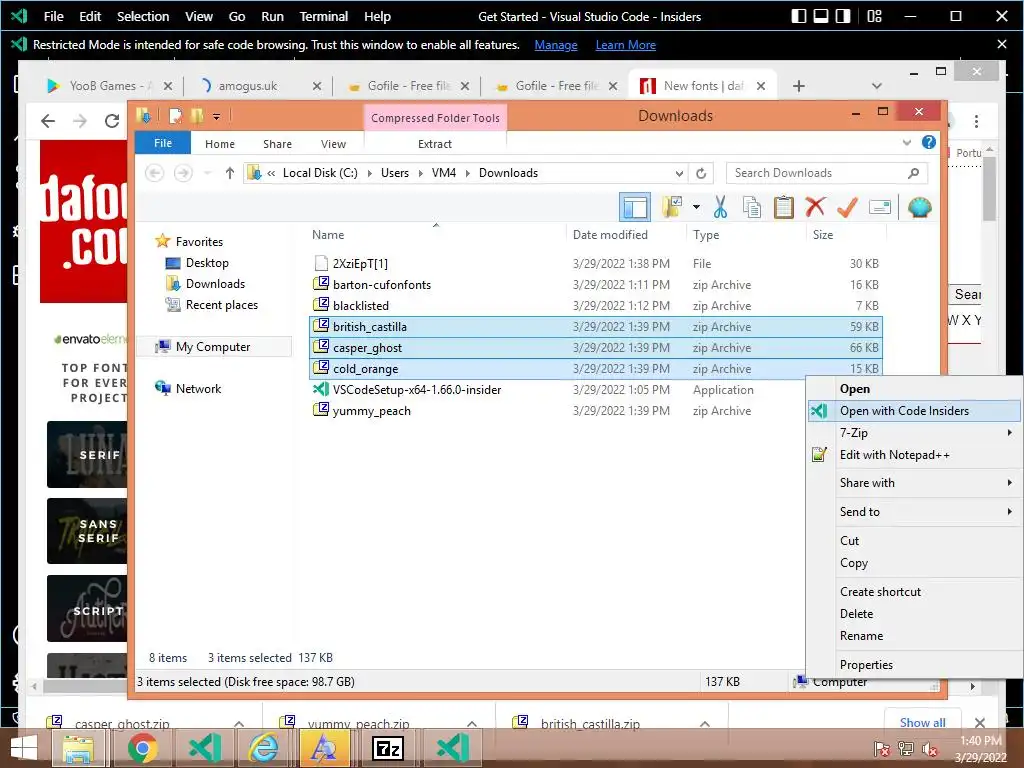
Task: Toggle the preview pane layout icon
Action: click(635, 208)
